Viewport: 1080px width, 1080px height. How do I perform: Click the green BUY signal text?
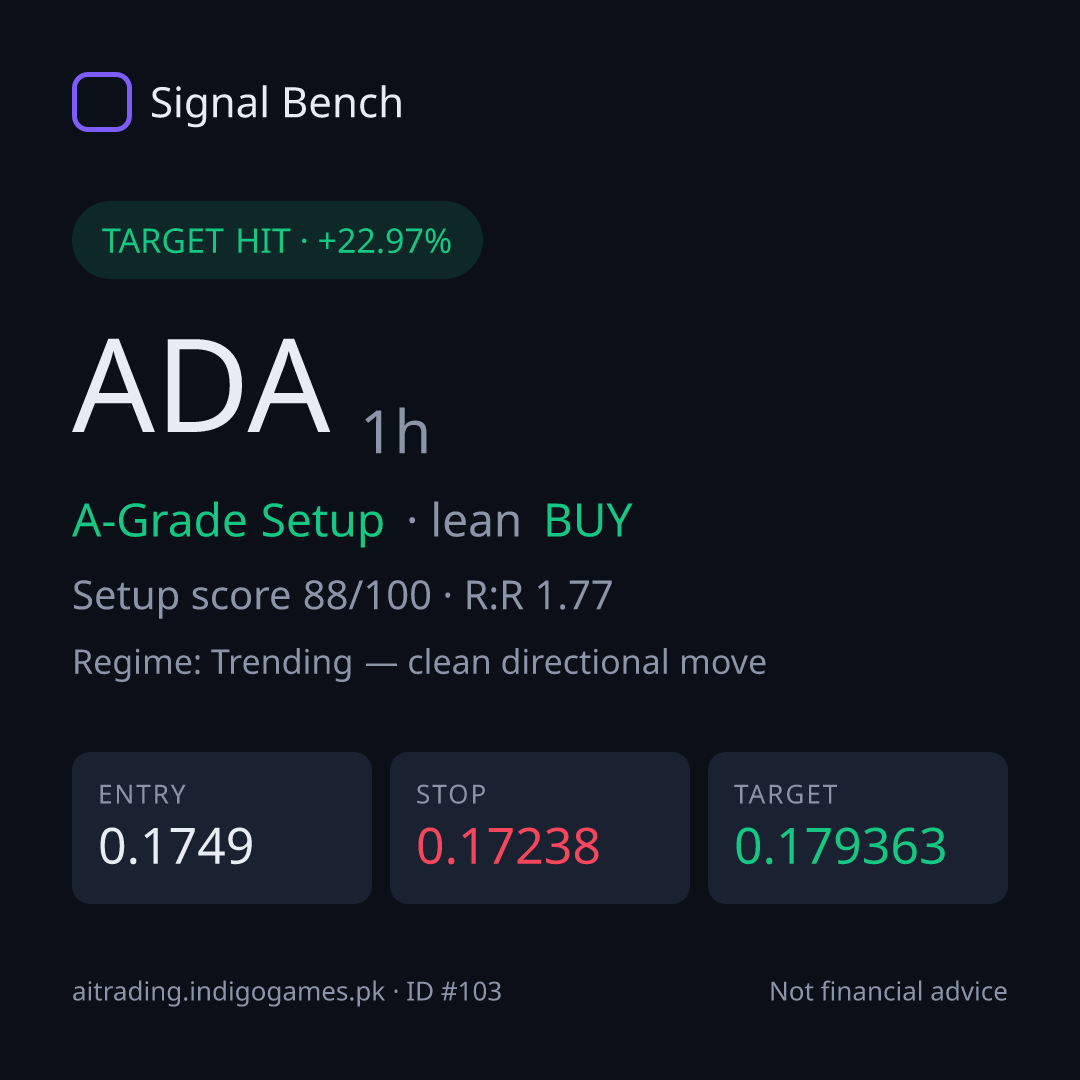tap(588, 520)
